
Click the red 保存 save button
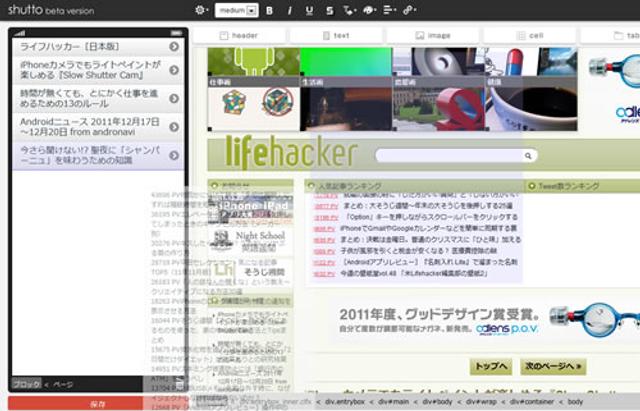coord(97,404)
